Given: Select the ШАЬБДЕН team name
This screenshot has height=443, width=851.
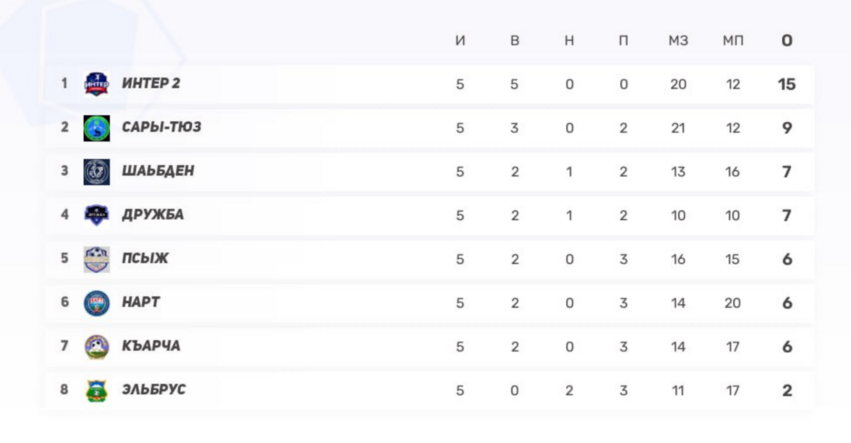Looking at the screenshot, I should click(158, 171).
